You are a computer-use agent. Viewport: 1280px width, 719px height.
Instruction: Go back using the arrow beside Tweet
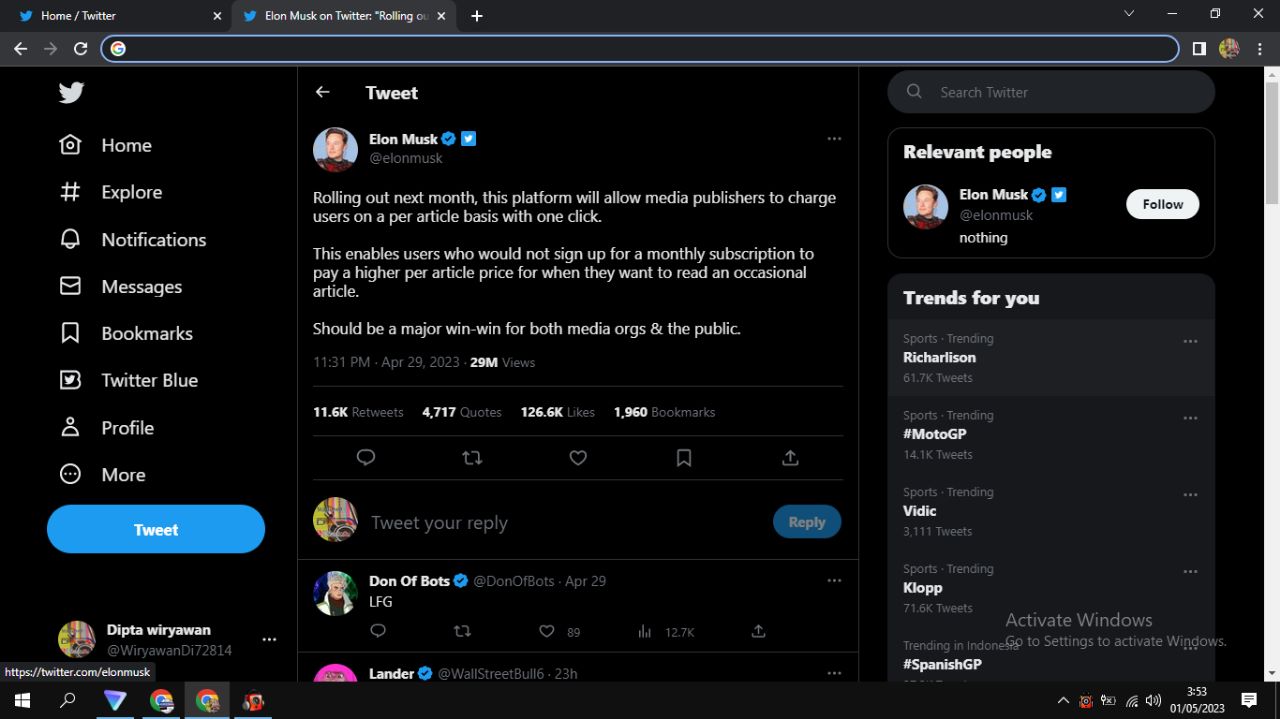click(x=322, y=92)
